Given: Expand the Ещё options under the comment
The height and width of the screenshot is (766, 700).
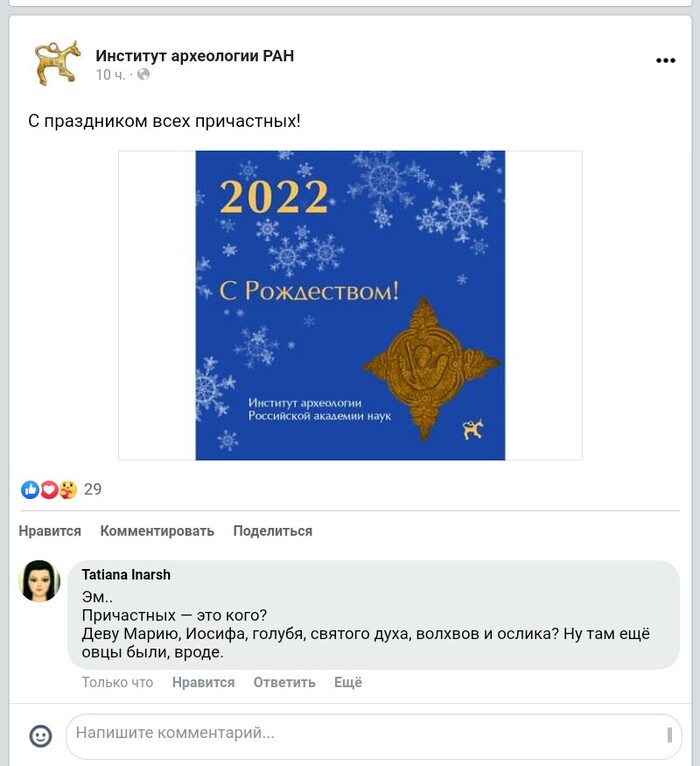Looking at the screenshot, I should click(347, 682).
